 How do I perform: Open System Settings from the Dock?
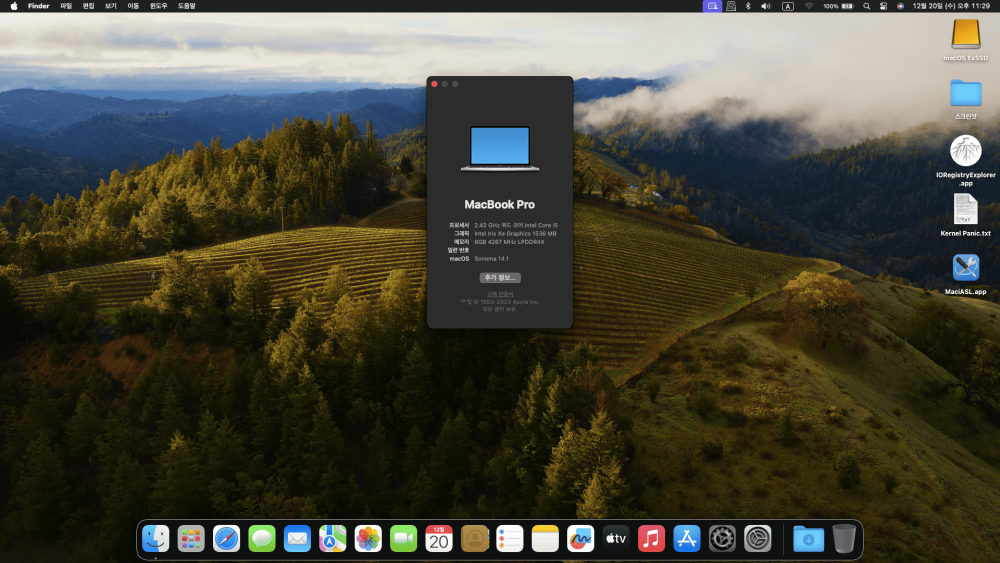(x=758, y=539)
